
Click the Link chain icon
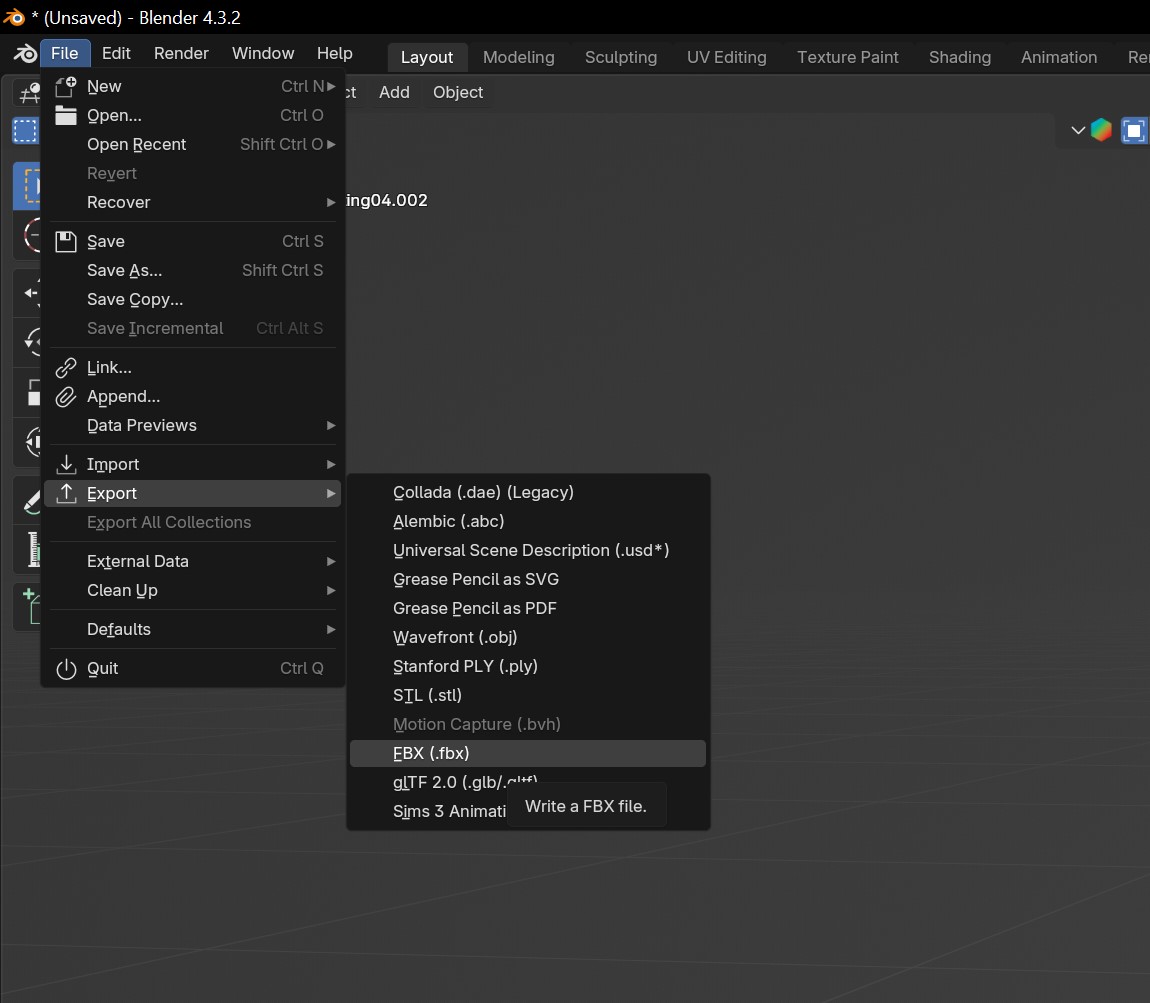coord(66,367)
